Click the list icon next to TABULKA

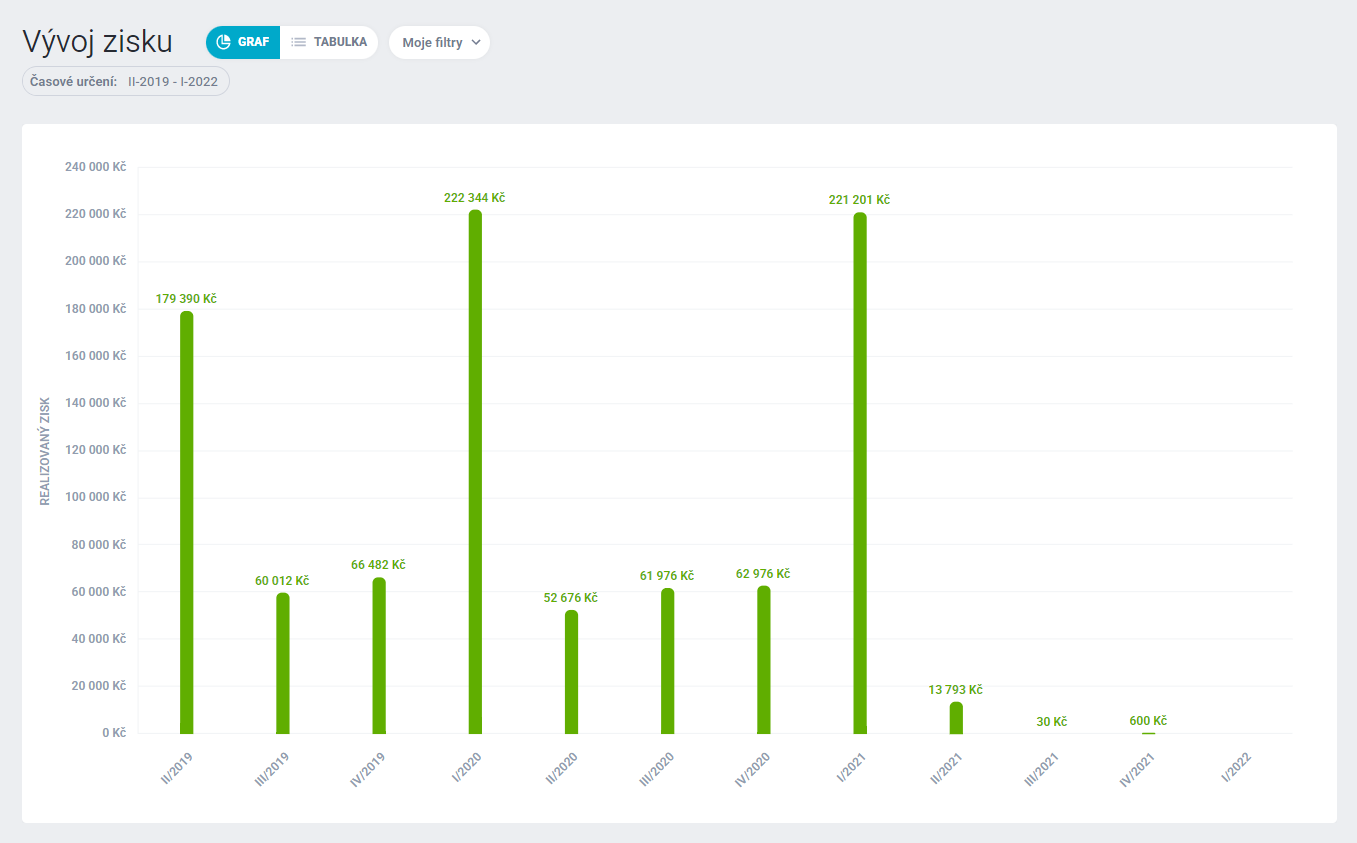[x=298, y=42]
